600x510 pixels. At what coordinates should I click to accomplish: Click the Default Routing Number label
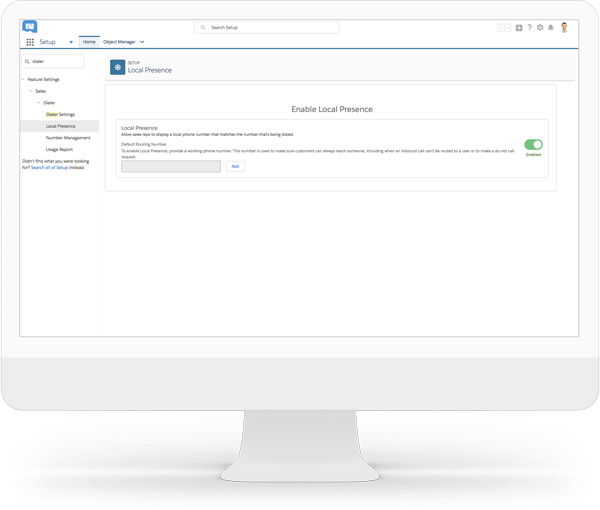tap(144, 144)
